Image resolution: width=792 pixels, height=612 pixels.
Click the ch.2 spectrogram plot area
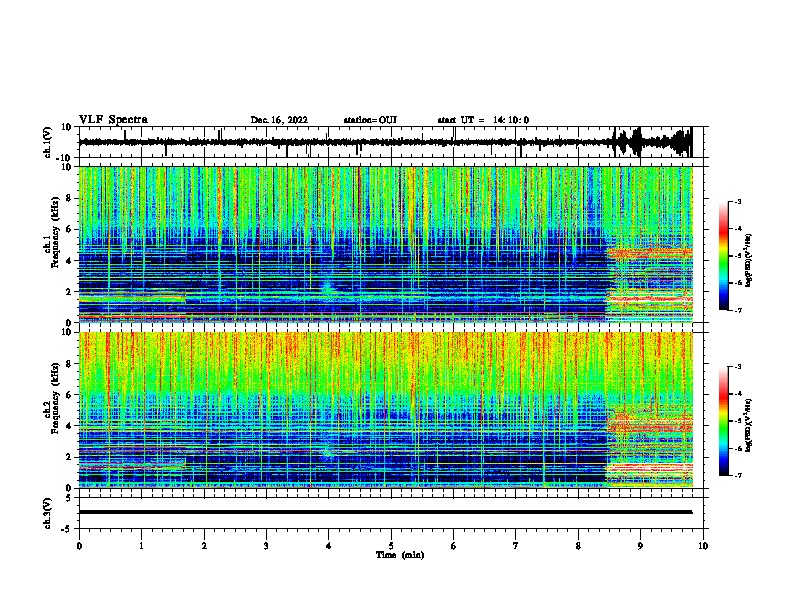click(386, 410)
